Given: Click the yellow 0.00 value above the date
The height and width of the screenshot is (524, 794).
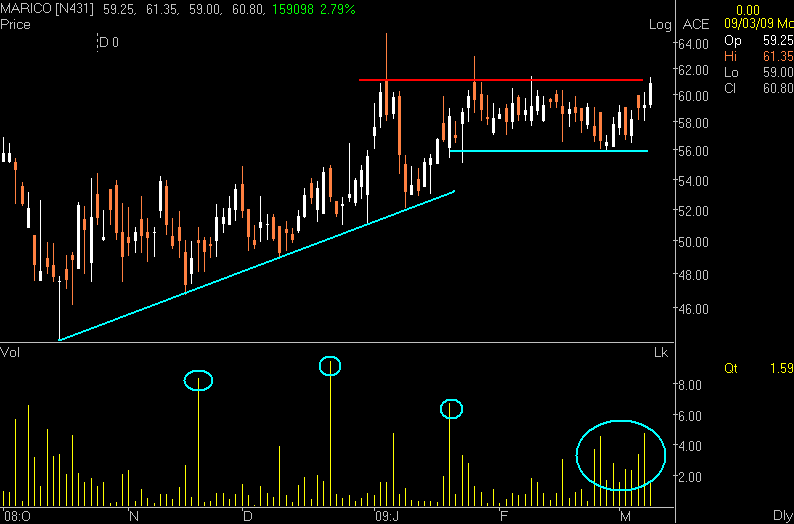Looking at the screenshot, I should 748,10.
